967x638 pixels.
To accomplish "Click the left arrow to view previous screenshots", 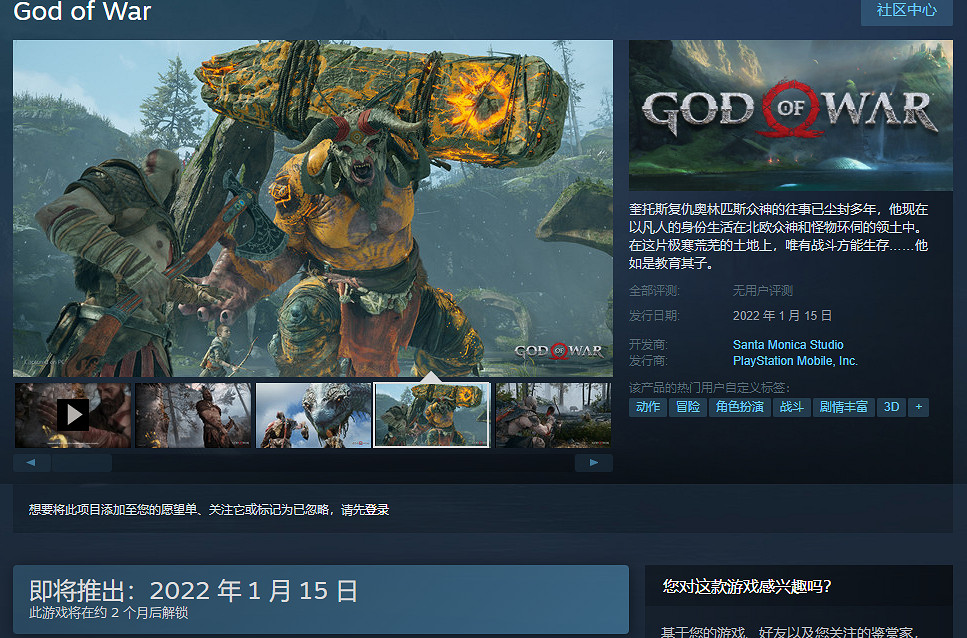I will tap(31, 462).
